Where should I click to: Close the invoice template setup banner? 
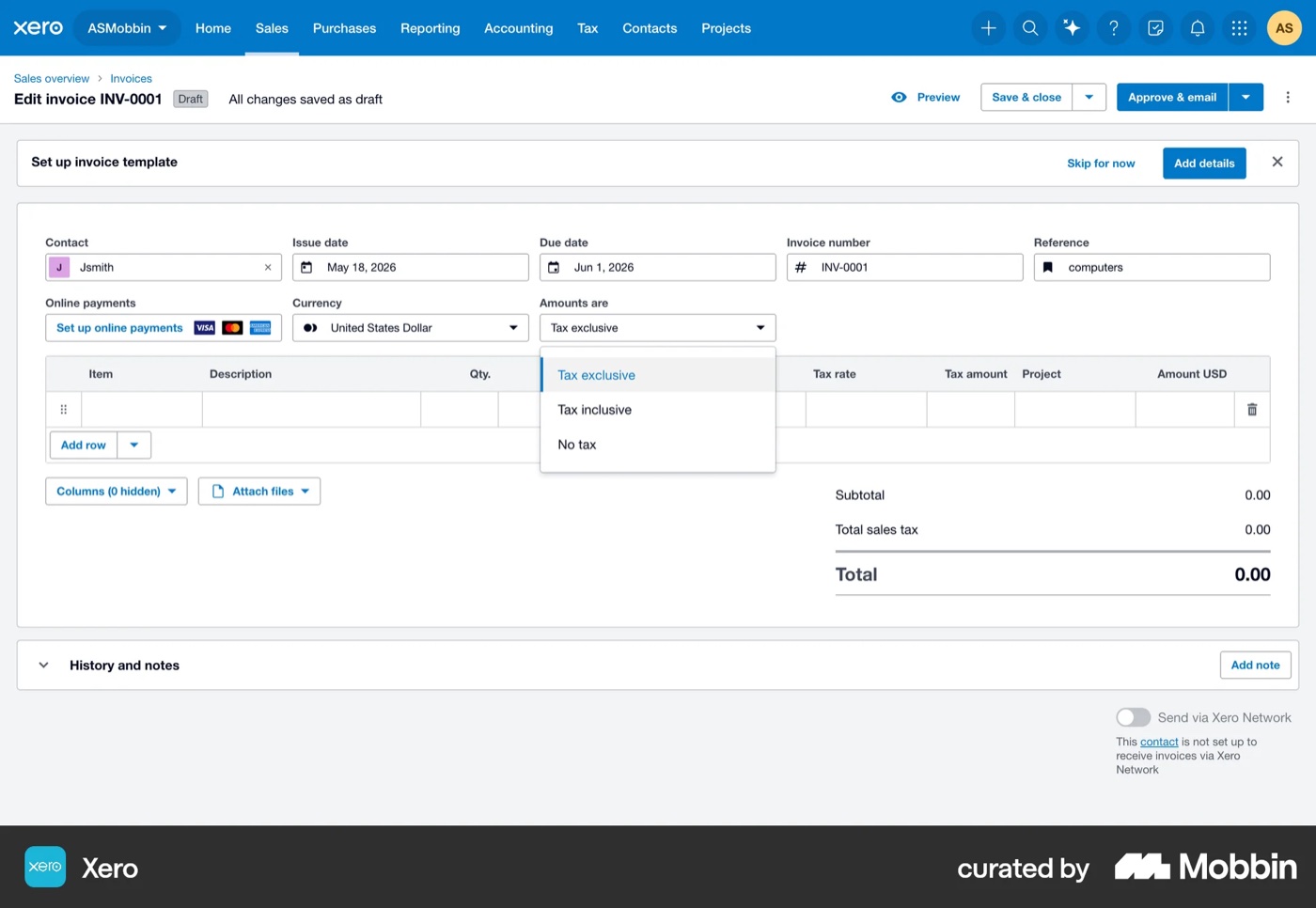coord(1277,162)
